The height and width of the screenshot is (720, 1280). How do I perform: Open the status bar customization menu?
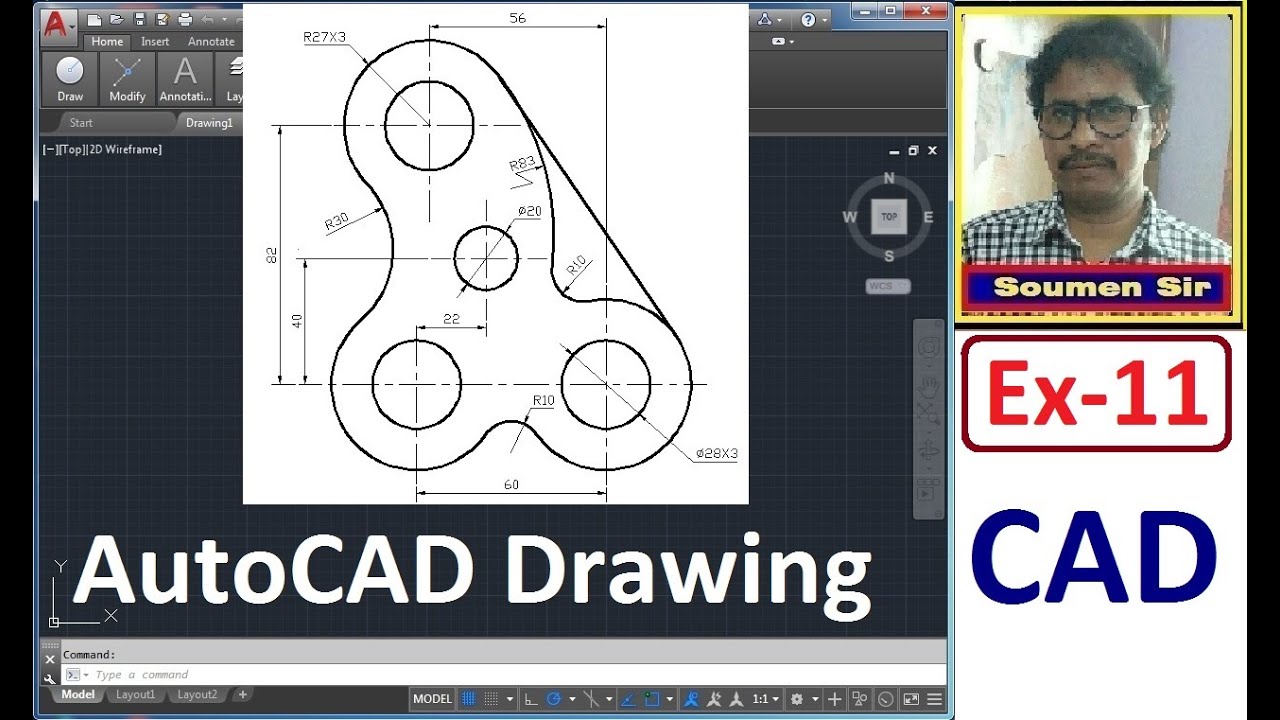[x=935, y=699]
